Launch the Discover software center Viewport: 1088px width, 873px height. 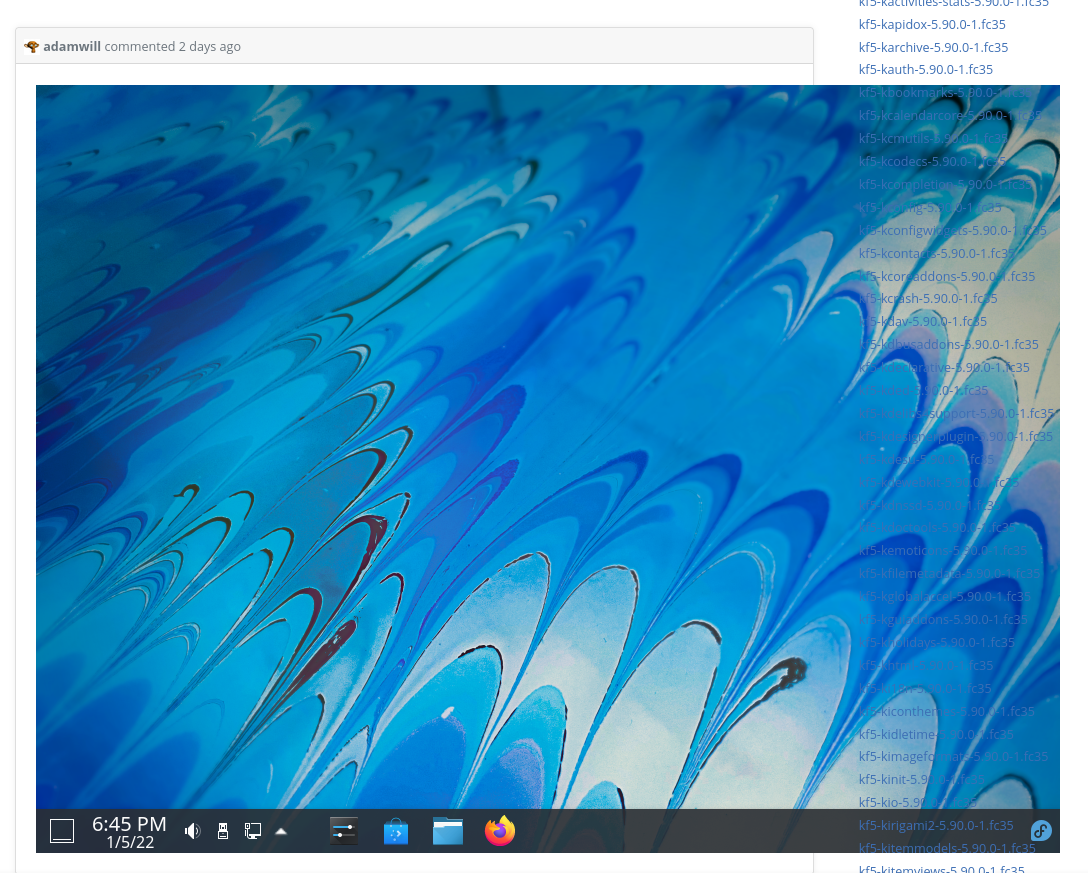[395, 830]
